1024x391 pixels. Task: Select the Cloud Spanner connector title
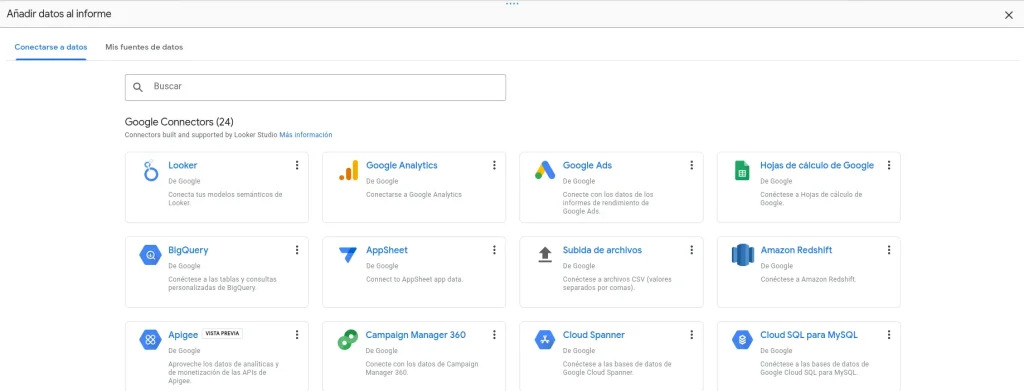[594, 335]
